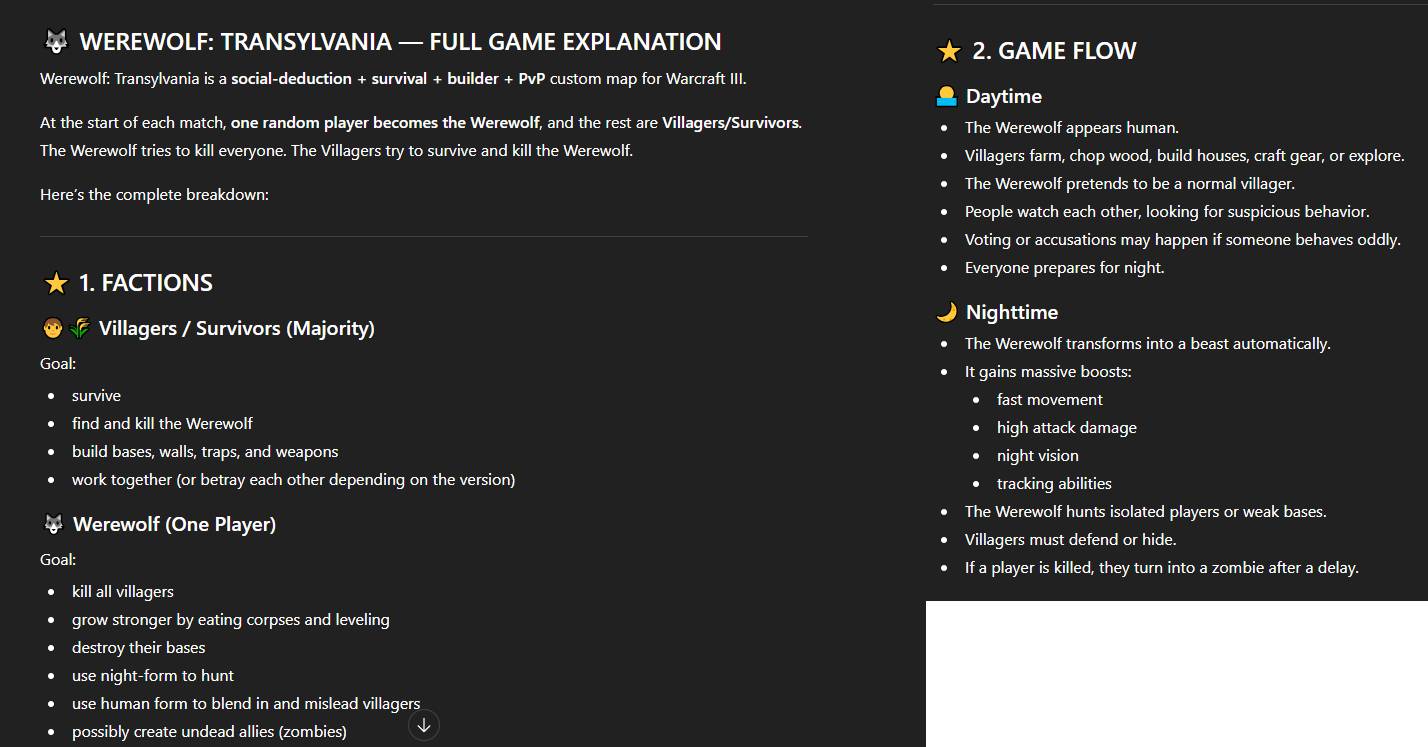This screenshot has width=1428, height=747.
Task: Click the 'Here's the complete breakdown:' line
Action: tap(154, 194)
